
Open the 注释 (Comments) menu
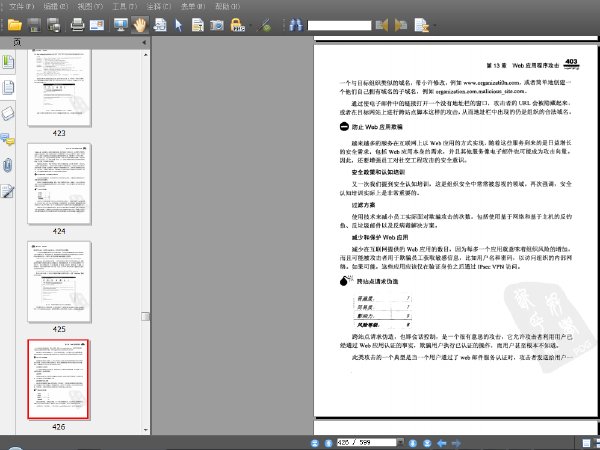click(x=159, y=6)
